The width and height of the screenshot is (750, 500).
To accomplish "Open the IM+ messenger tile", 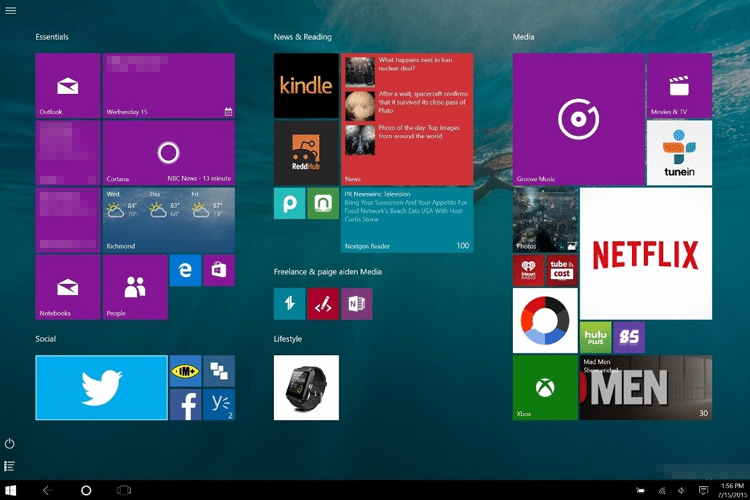I will 186,371.
